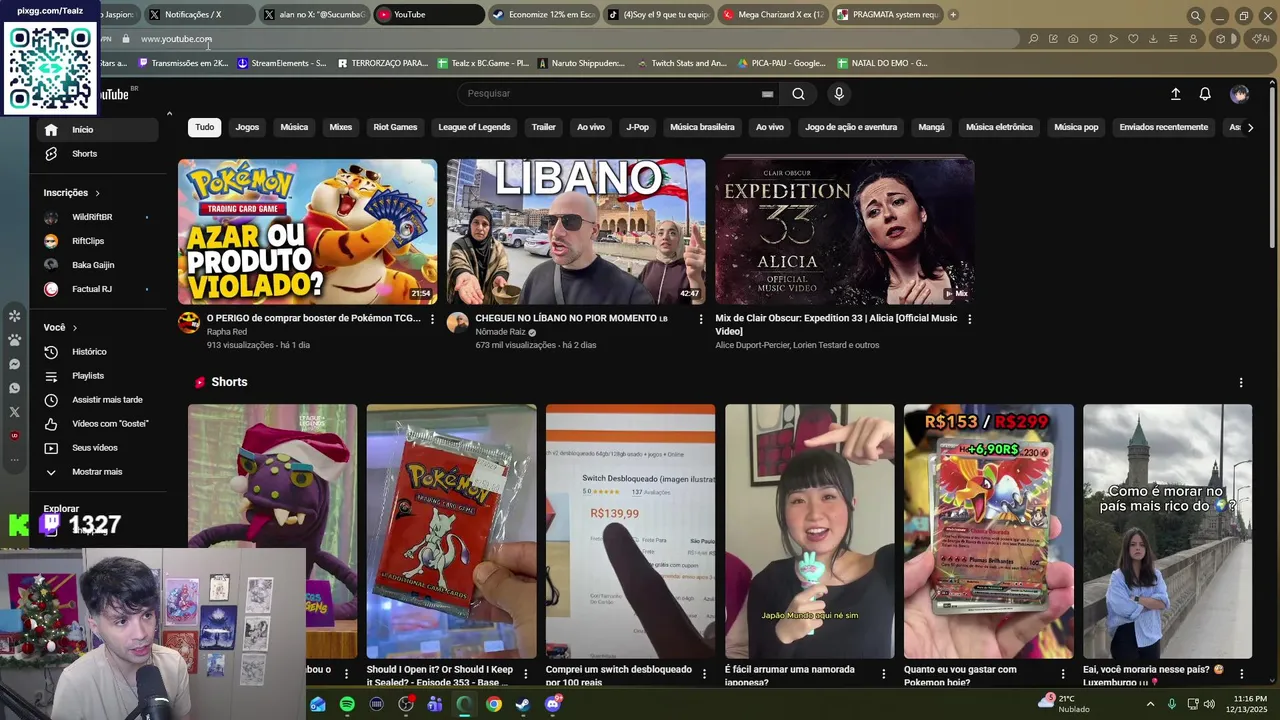Switch to the Notificações / X browser tab
Screen dimensions: 1280x720
click(x=201, y=15)
